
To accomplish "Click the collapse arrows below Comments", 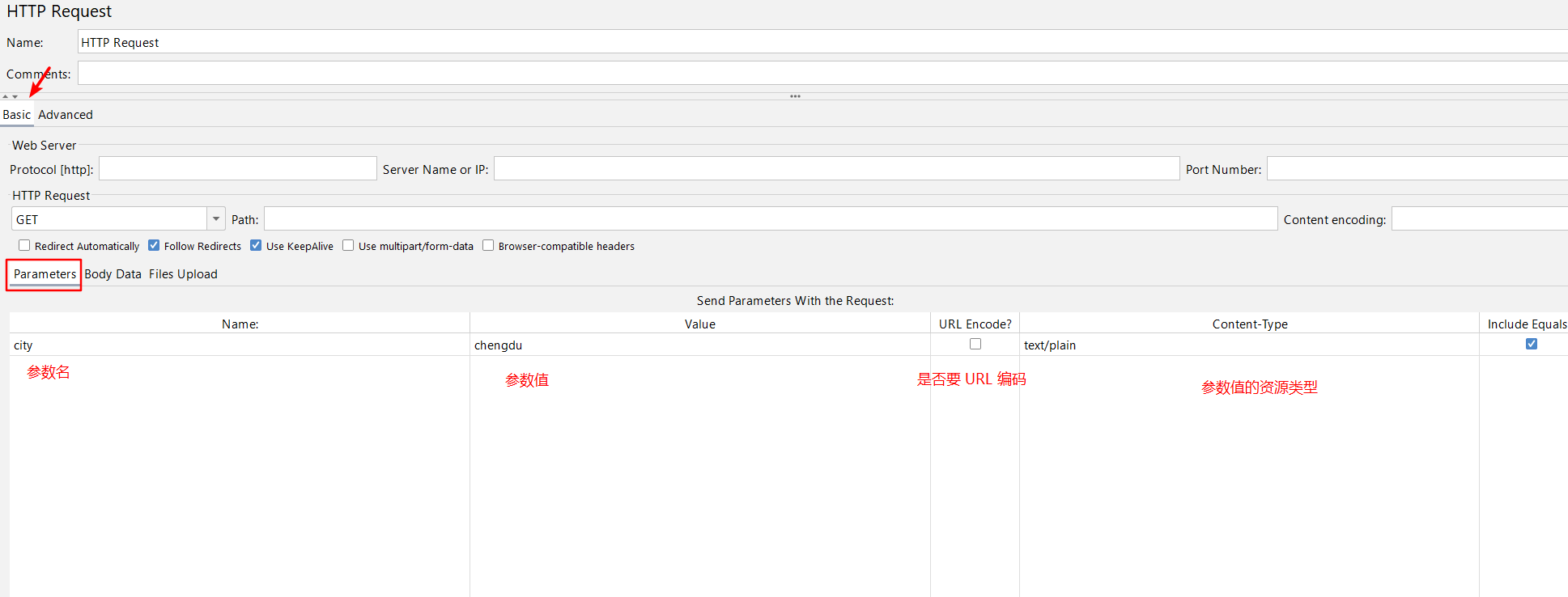I will [10, 96].
